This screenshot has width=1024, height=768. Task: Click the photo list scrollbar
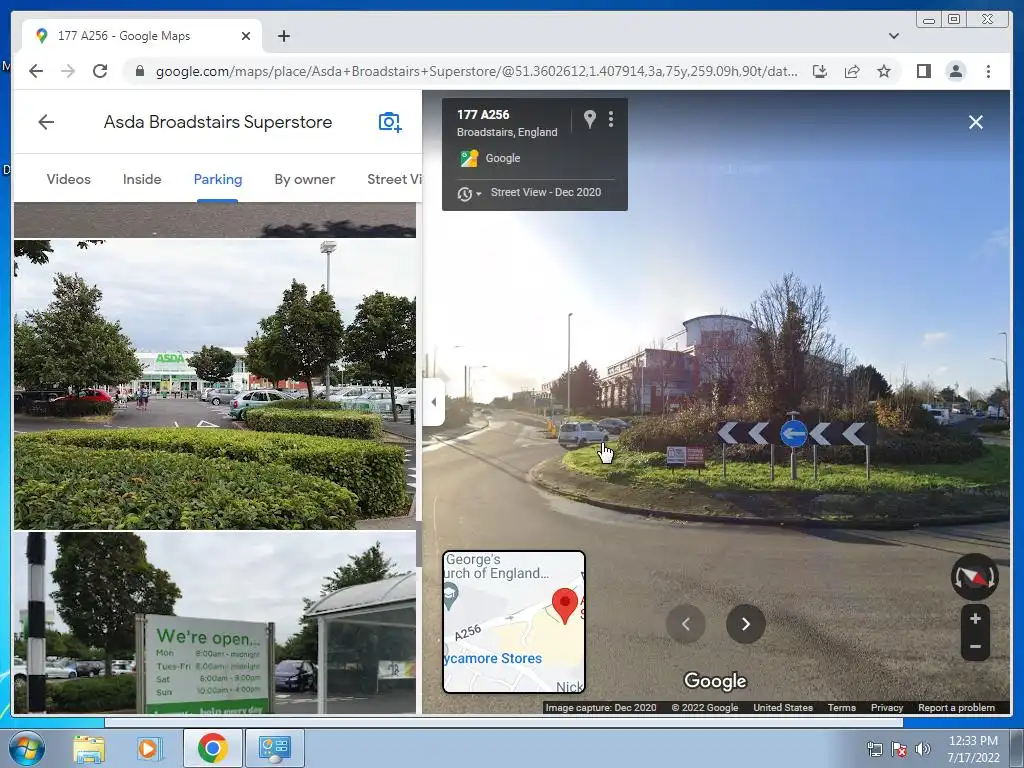419,544
